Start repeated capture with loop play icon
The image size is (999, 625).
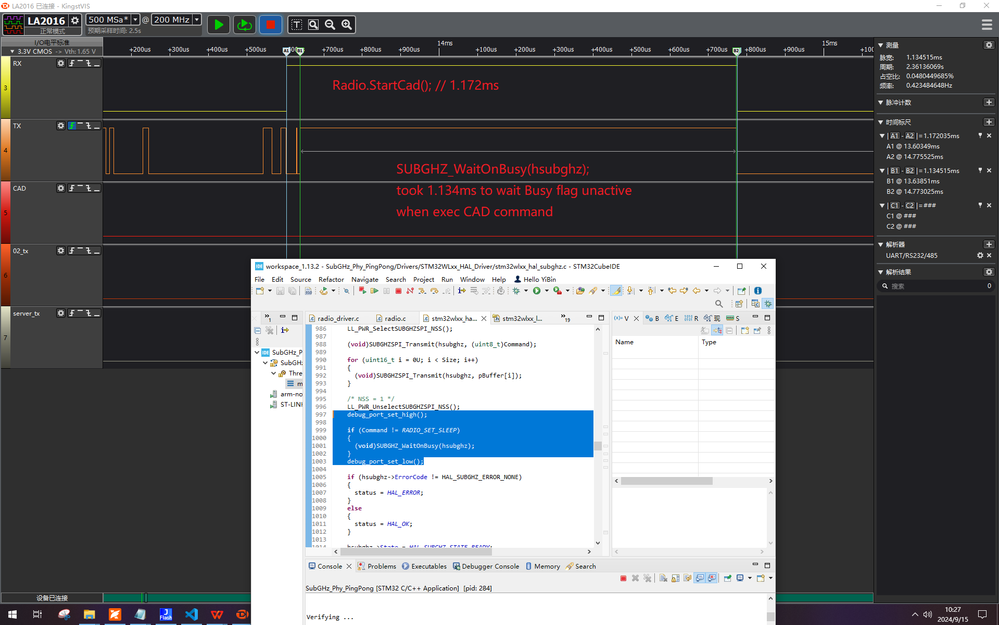point(244,23)
